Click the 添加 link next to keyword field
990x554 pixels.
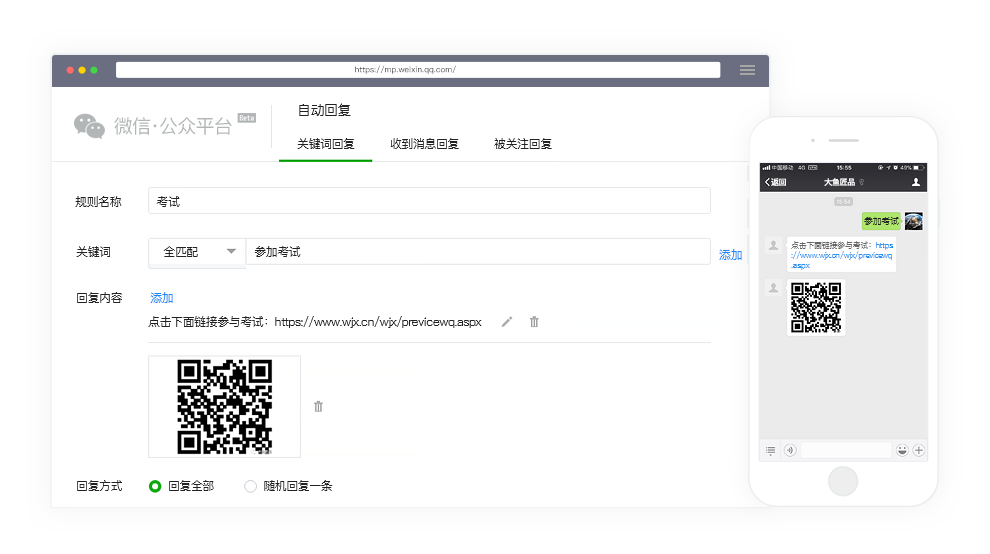pyautogui.click(x=730, y=255)
